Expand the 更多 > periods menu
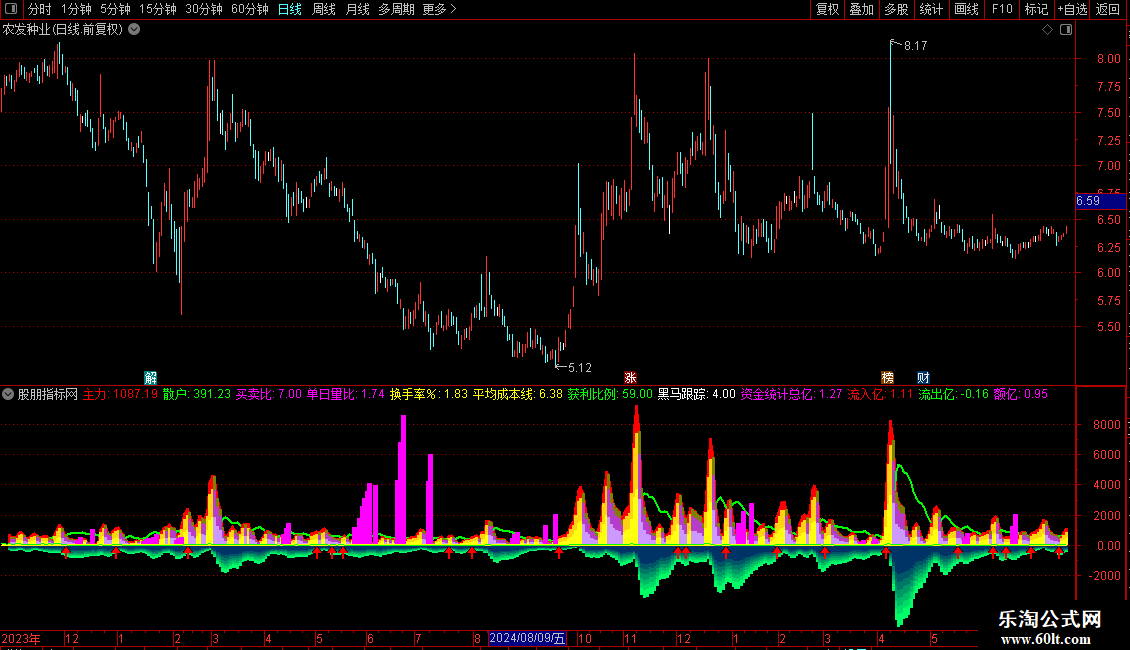 (439, 9)
